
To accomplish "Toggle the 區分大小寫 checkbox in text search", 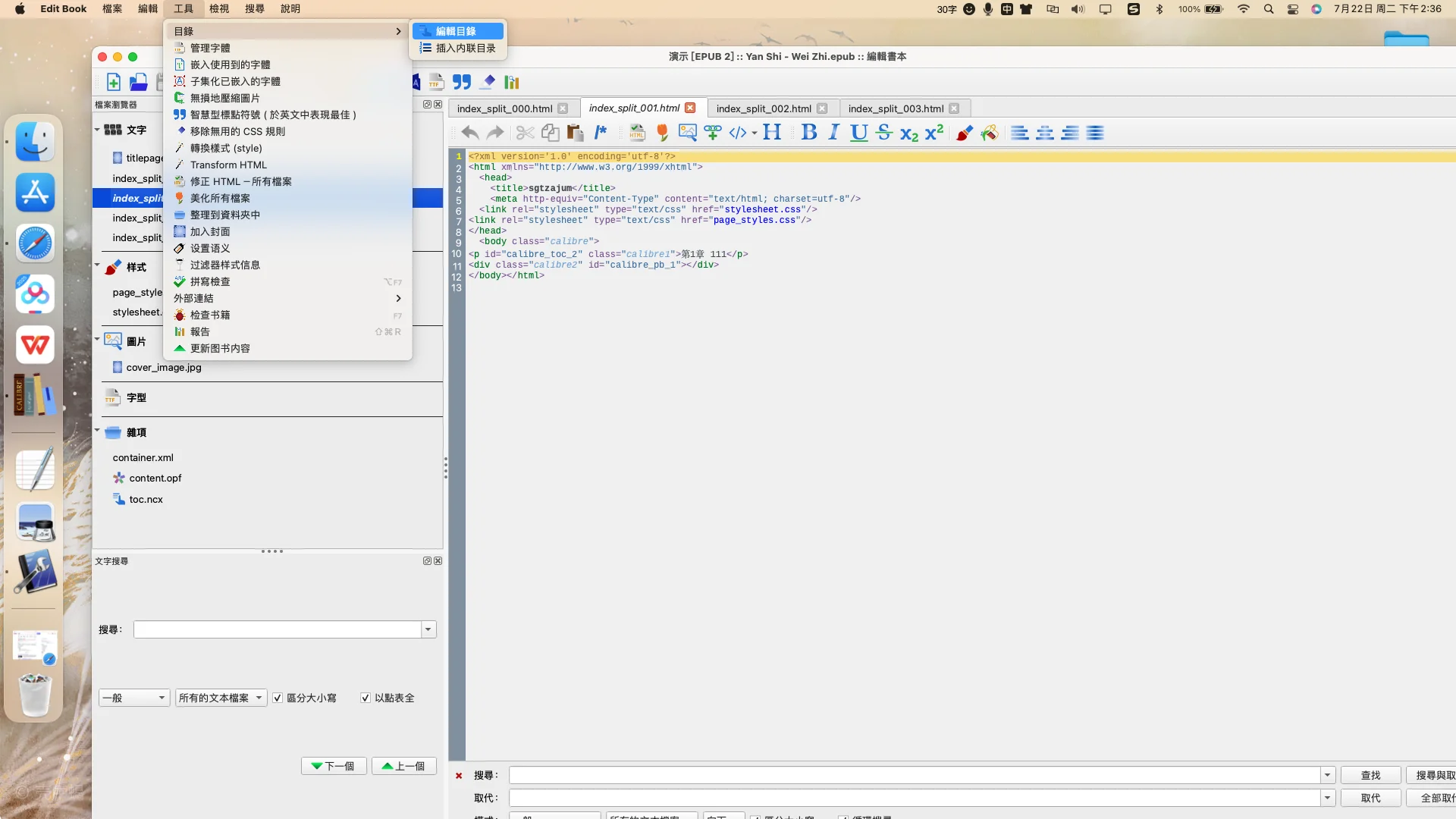I will point(278,698).
